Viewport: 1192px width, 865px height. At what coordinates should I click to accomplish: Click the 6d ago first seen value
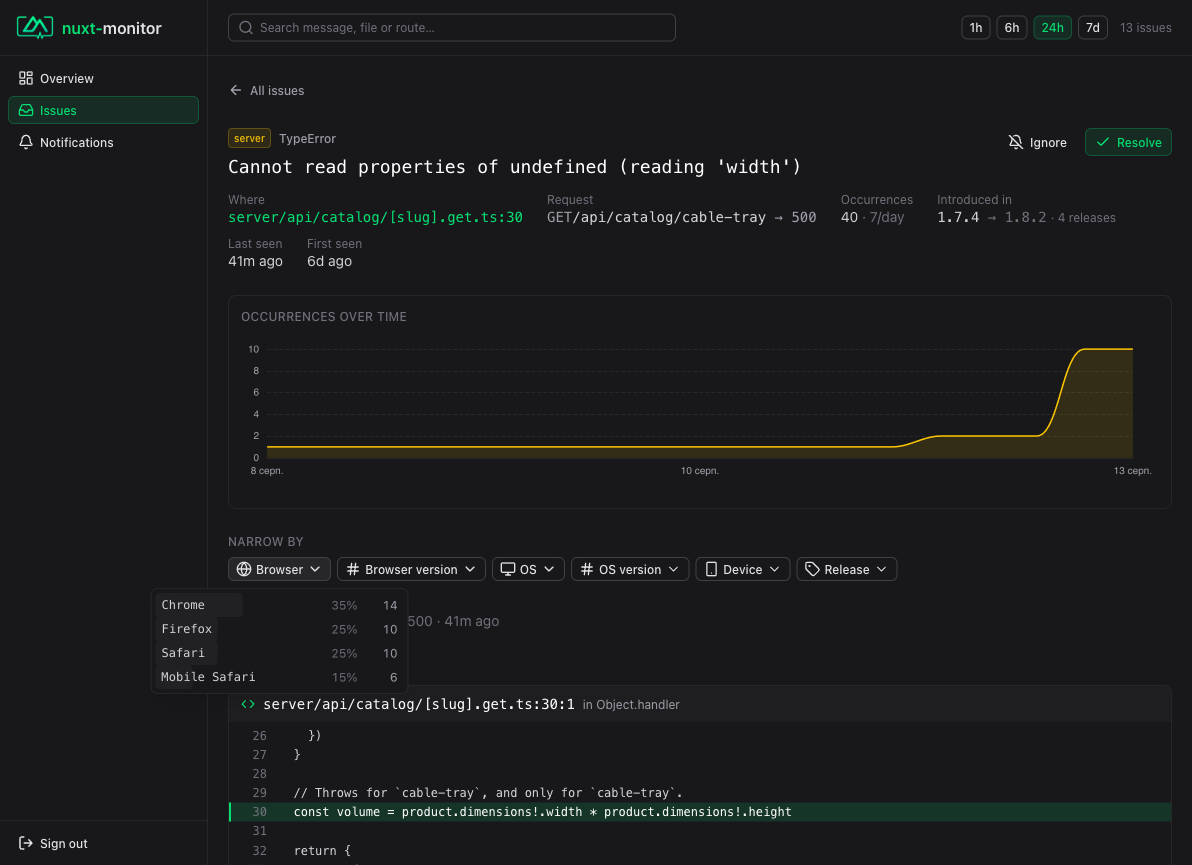click(329, 261)
